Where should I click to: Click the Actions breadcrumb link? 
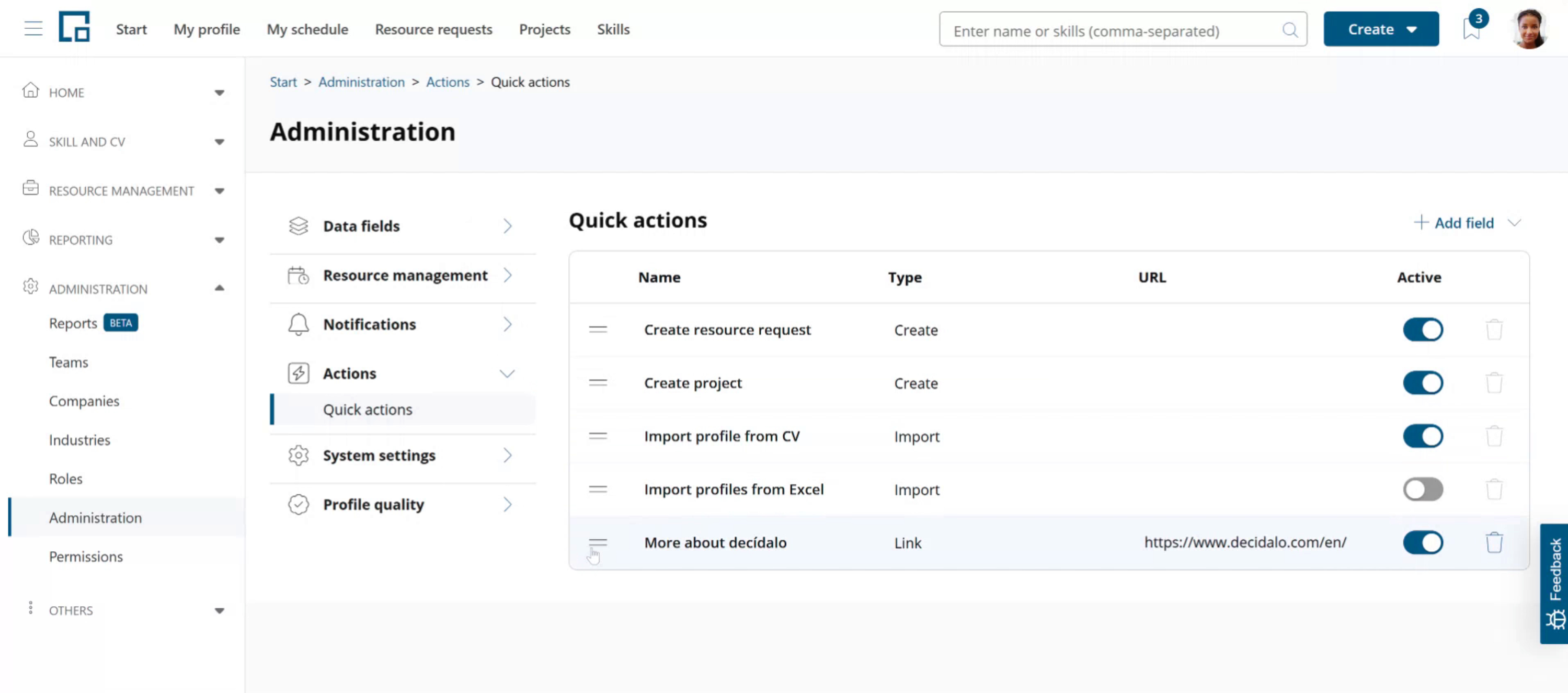[448, 82]
